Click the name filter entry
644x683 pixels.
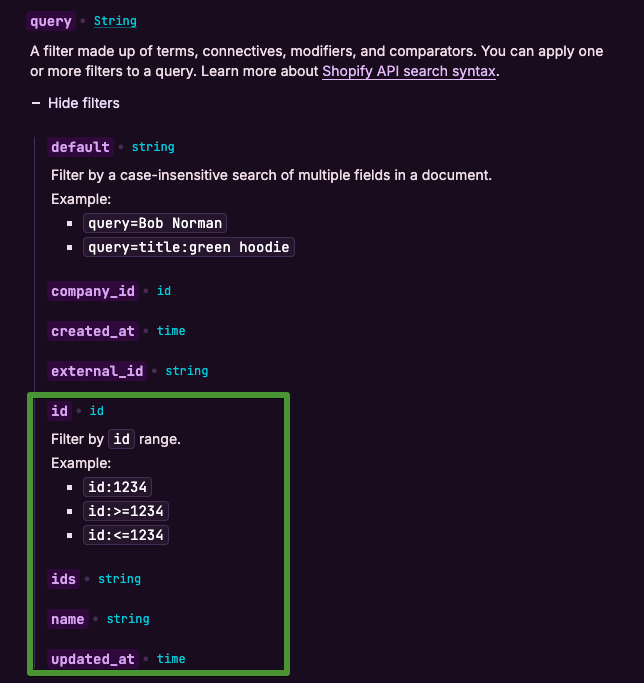point(67,619)
